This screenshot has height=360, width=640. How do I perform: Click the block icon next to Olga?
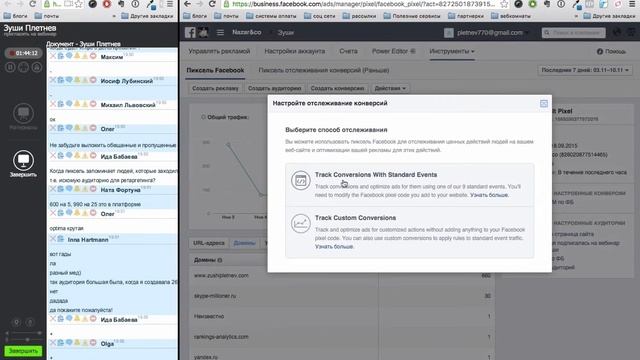(93, 343)
